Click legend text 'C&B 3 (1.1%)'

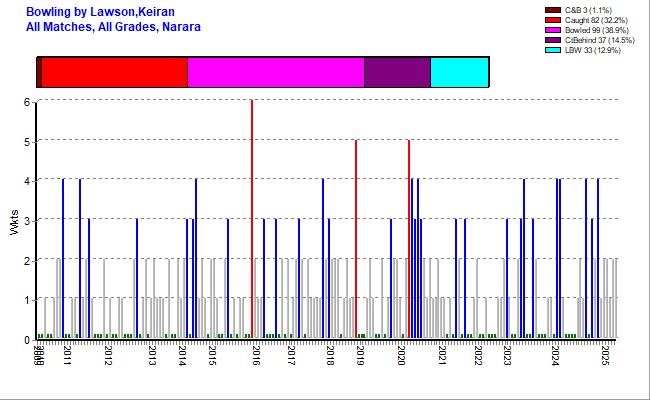[x=588, y=10]
